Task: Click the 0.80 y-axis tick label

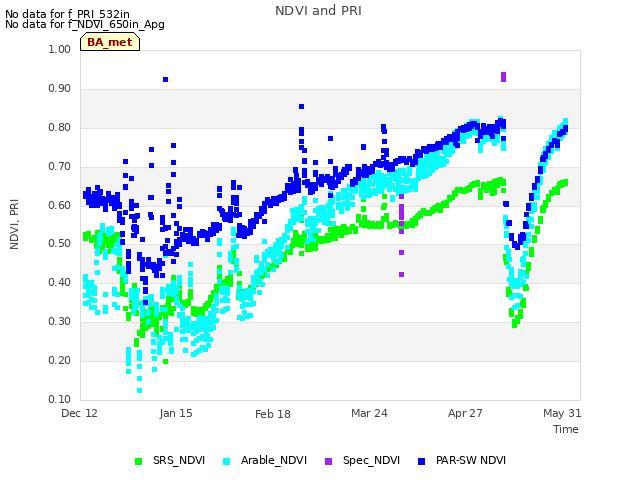Action: 60,127
